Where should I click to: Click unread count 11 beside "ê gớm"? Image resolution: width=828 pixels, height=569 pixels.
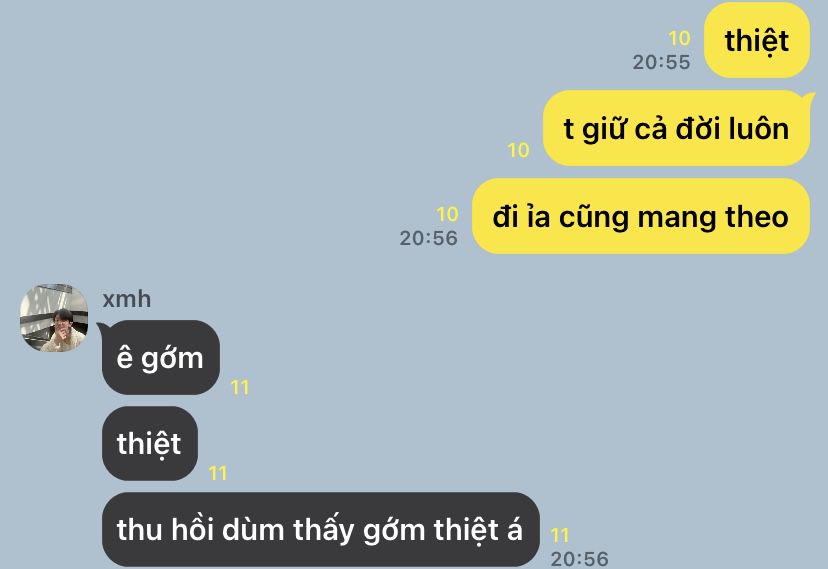point(240,388)
